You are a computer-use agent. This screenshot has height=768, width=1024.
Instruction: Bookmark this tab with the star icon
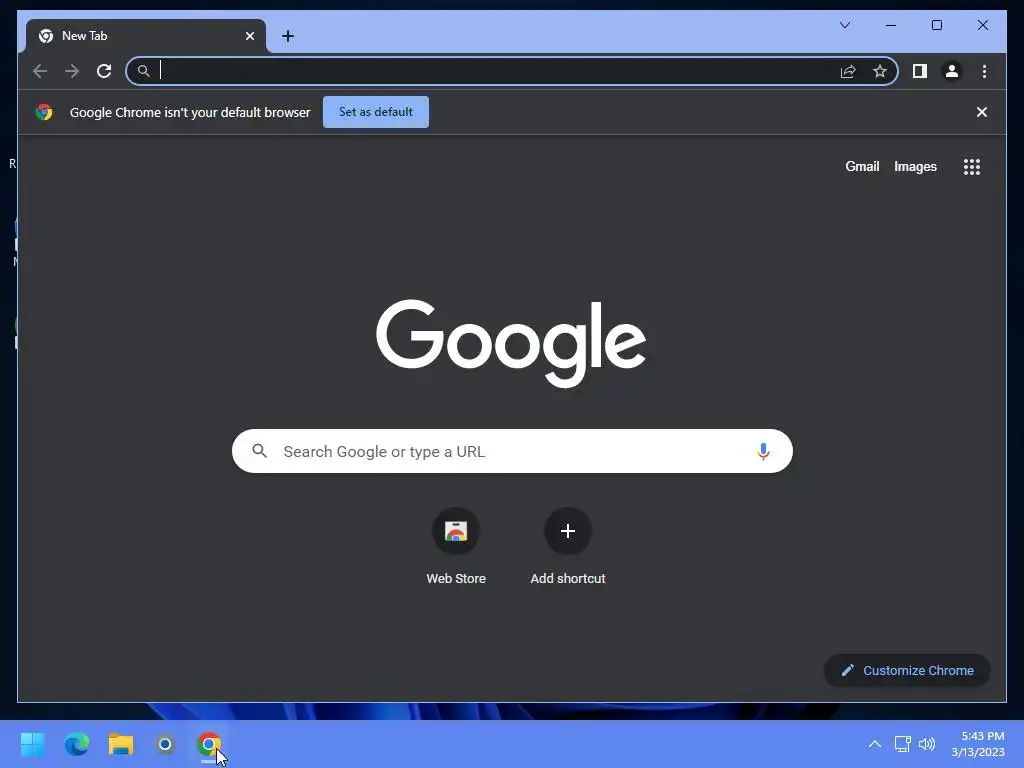(x=880, y=71)
